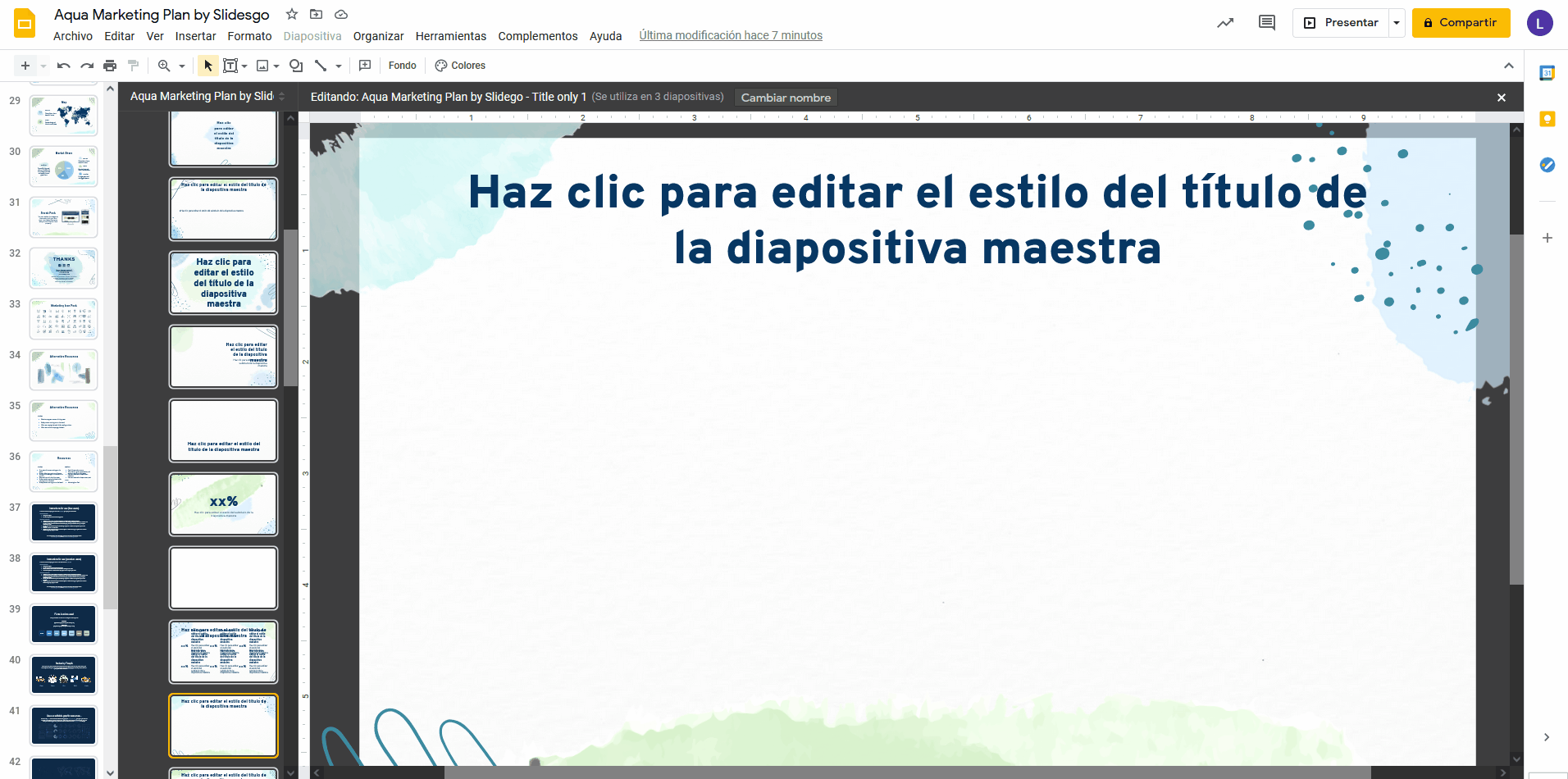This screenshot has height=779, width=1568.
Task: Open the theme name selector dropdown
Action: coord(207,96)
